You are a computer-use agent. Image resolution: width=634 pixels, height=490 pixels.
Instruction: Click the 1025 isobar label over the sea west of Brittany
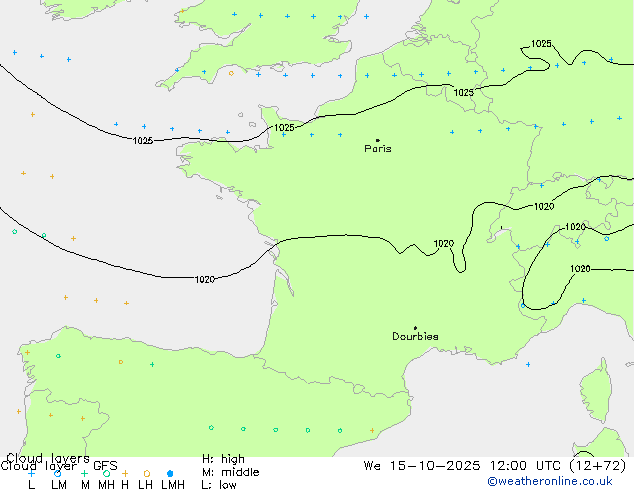[143, 141]
